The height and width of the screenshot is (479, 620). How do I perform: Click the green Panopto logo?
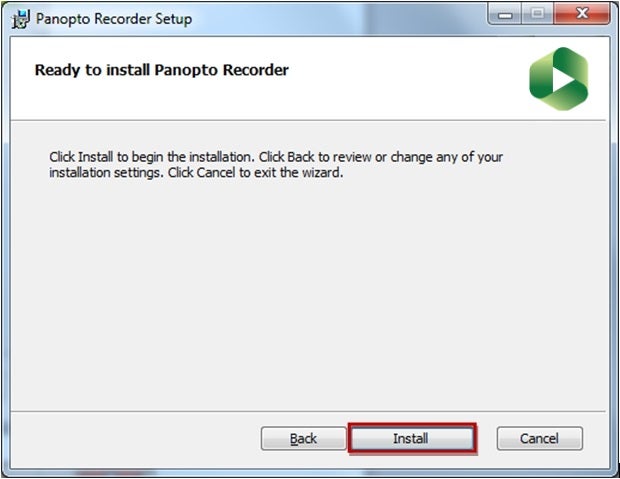(x=558, y=78)
